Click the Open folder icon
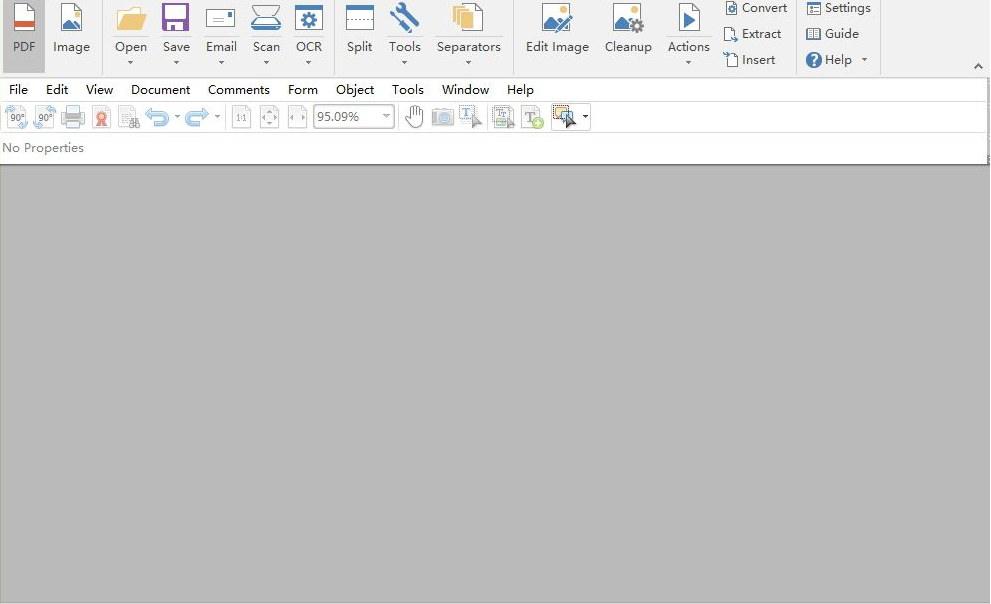 pyautogui.click(x=131, y=18)
